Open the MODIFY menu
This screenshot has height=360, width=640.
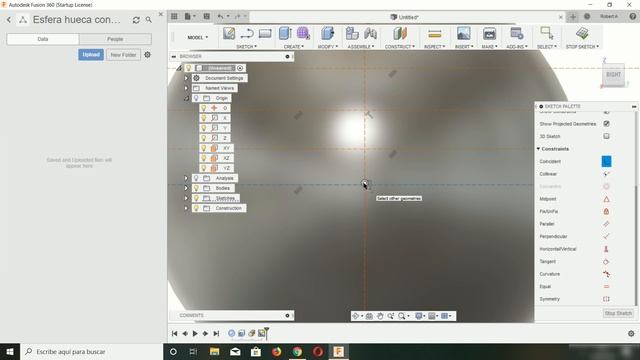click(327, 47)
